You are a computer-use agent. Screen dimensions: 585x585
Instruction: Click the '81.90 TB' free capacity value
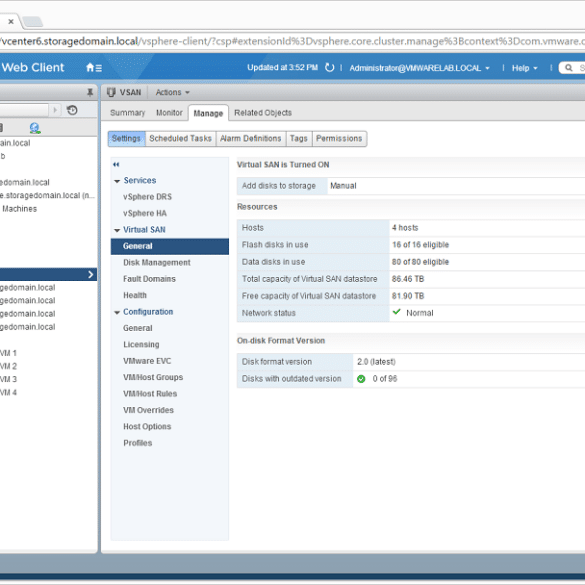tap(408, 296)
